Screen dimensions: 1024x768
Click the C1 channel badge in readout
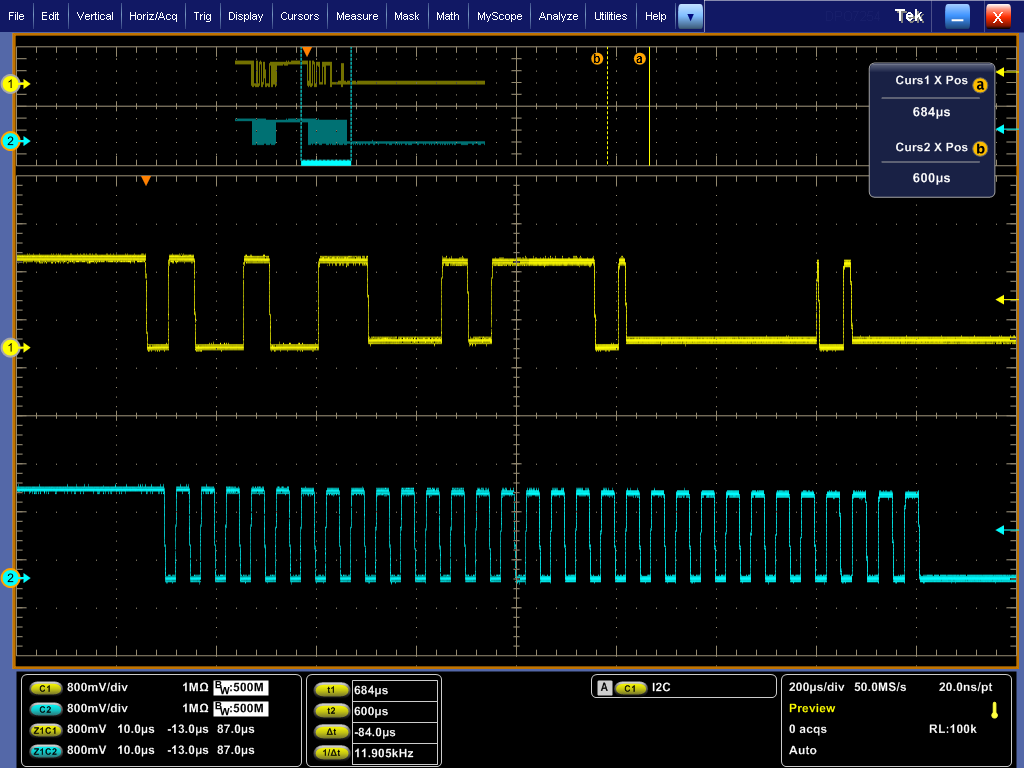click(46, 688)
